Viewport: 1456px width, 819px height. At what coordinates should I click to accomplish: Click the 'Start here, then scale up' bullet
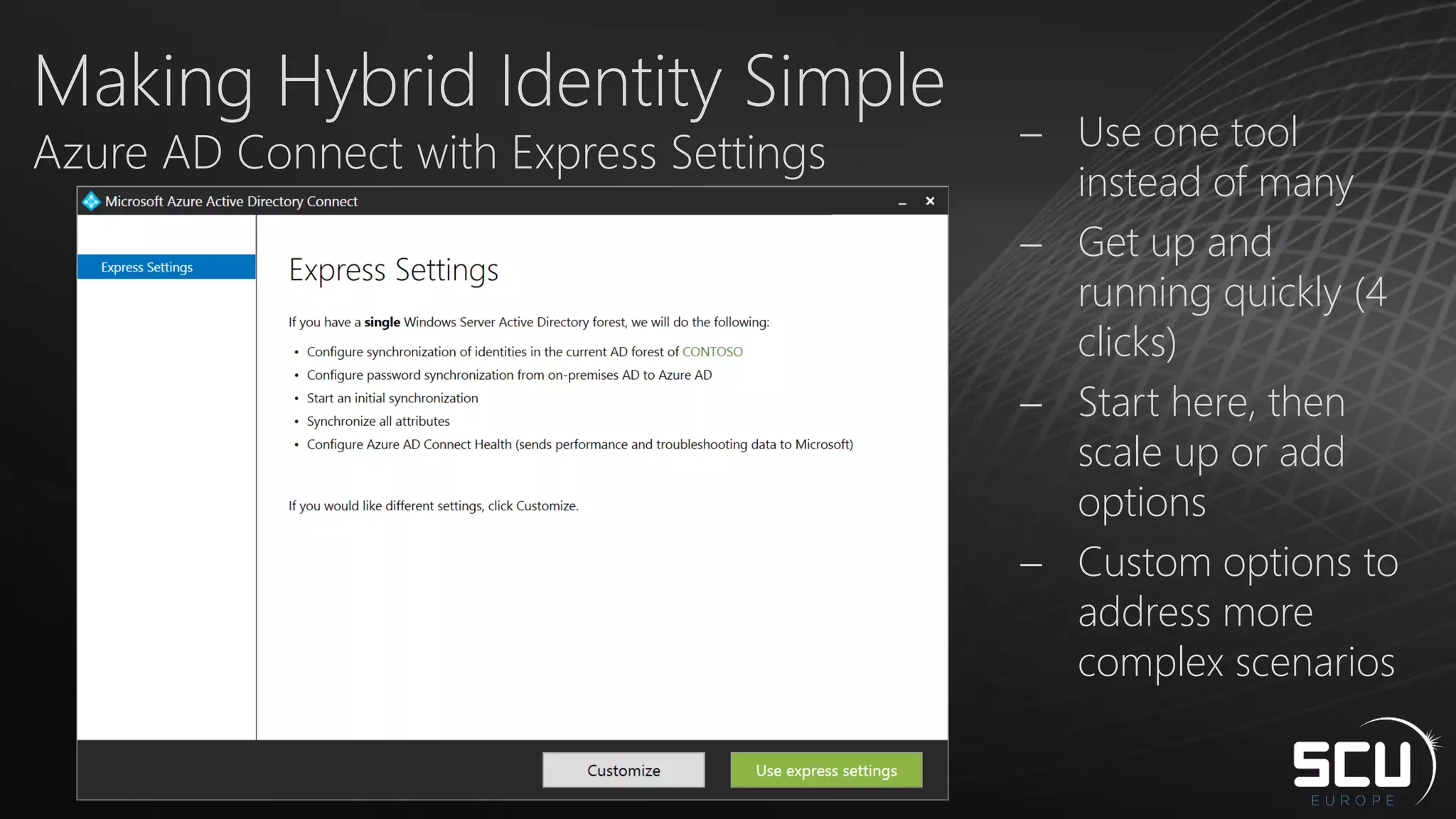[x=1211, y=452]
